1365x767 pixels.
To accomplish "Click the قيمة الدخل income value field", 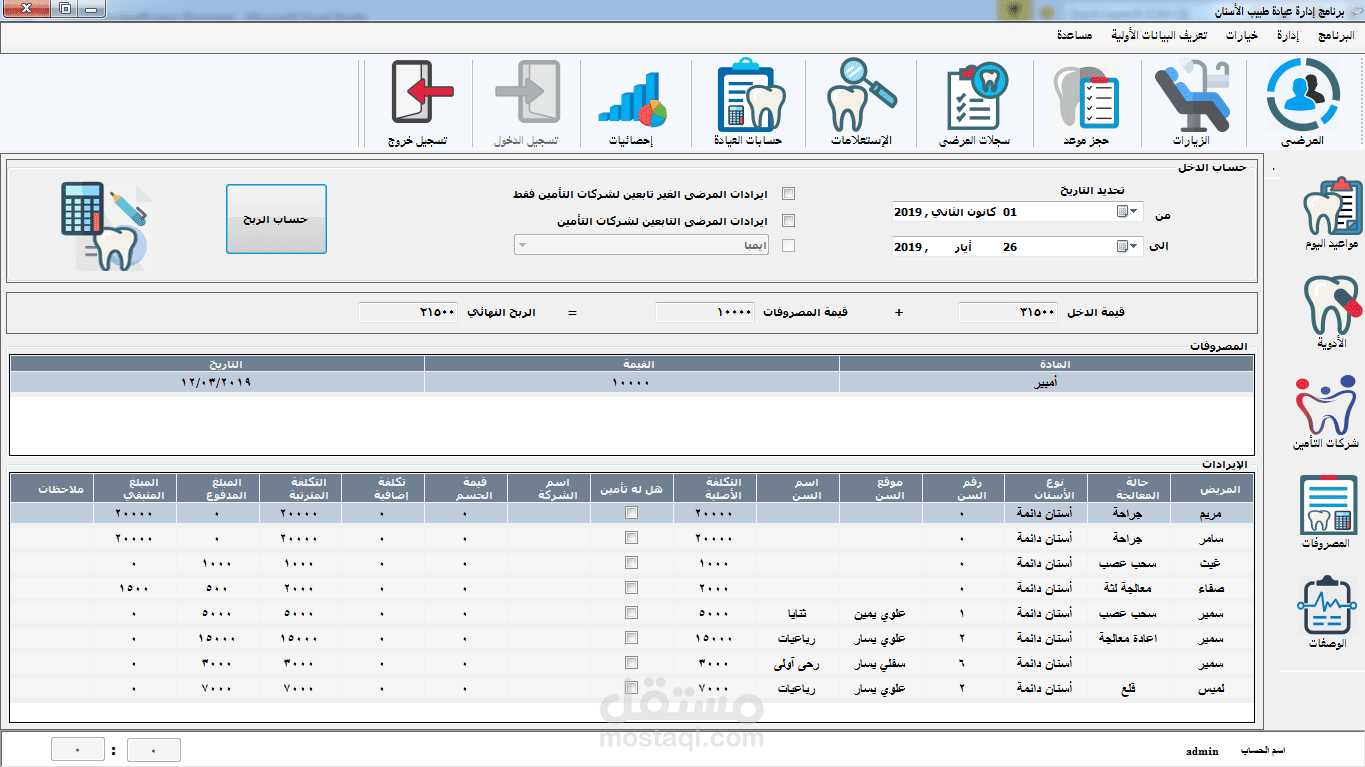I will tap(1008, 313).
